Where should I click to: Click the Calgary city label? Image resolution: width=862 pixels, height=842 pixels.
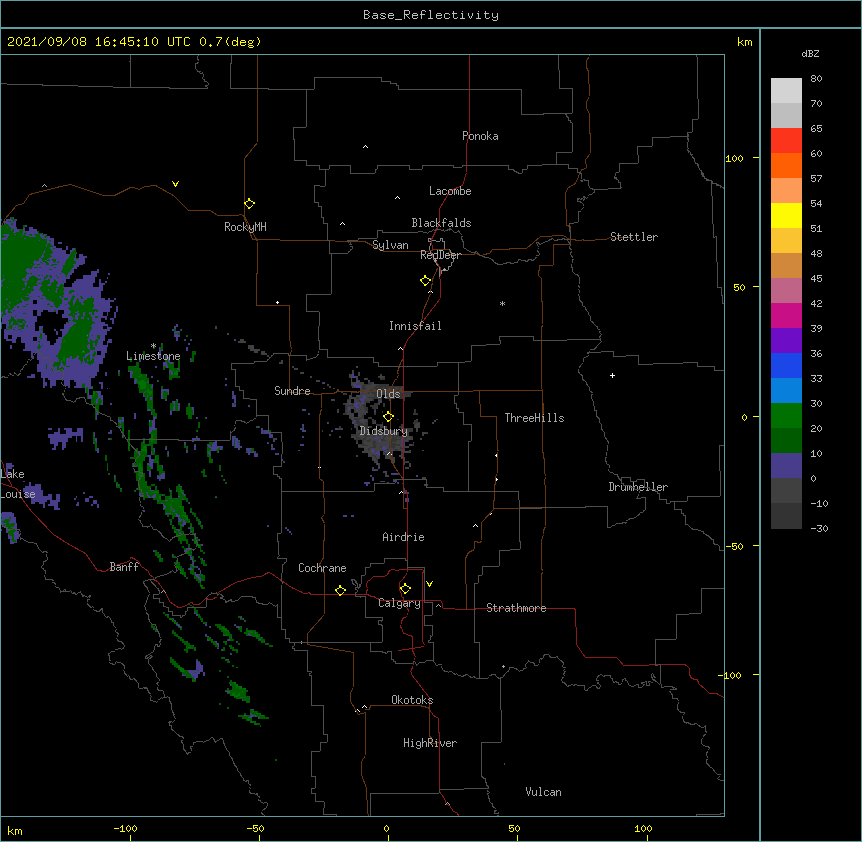point(399,603)
